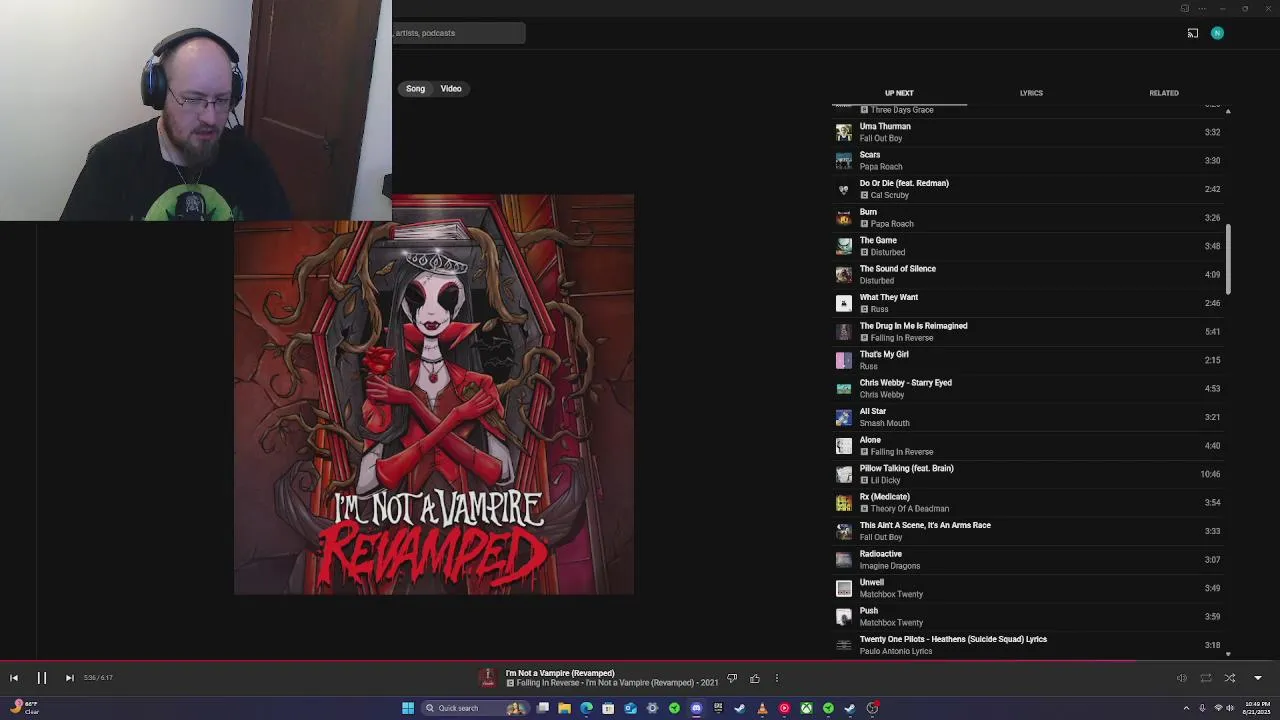Open the Windows Start menu

click(408, 708)
